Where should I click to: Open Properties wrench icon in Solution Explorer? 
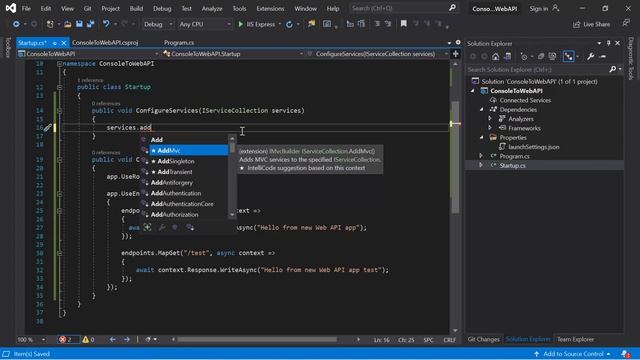tap(591, 57)
